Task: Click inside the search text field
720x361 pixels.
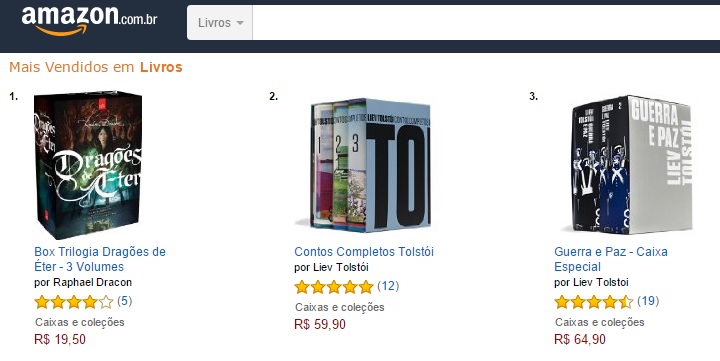Action: [486, 23]
